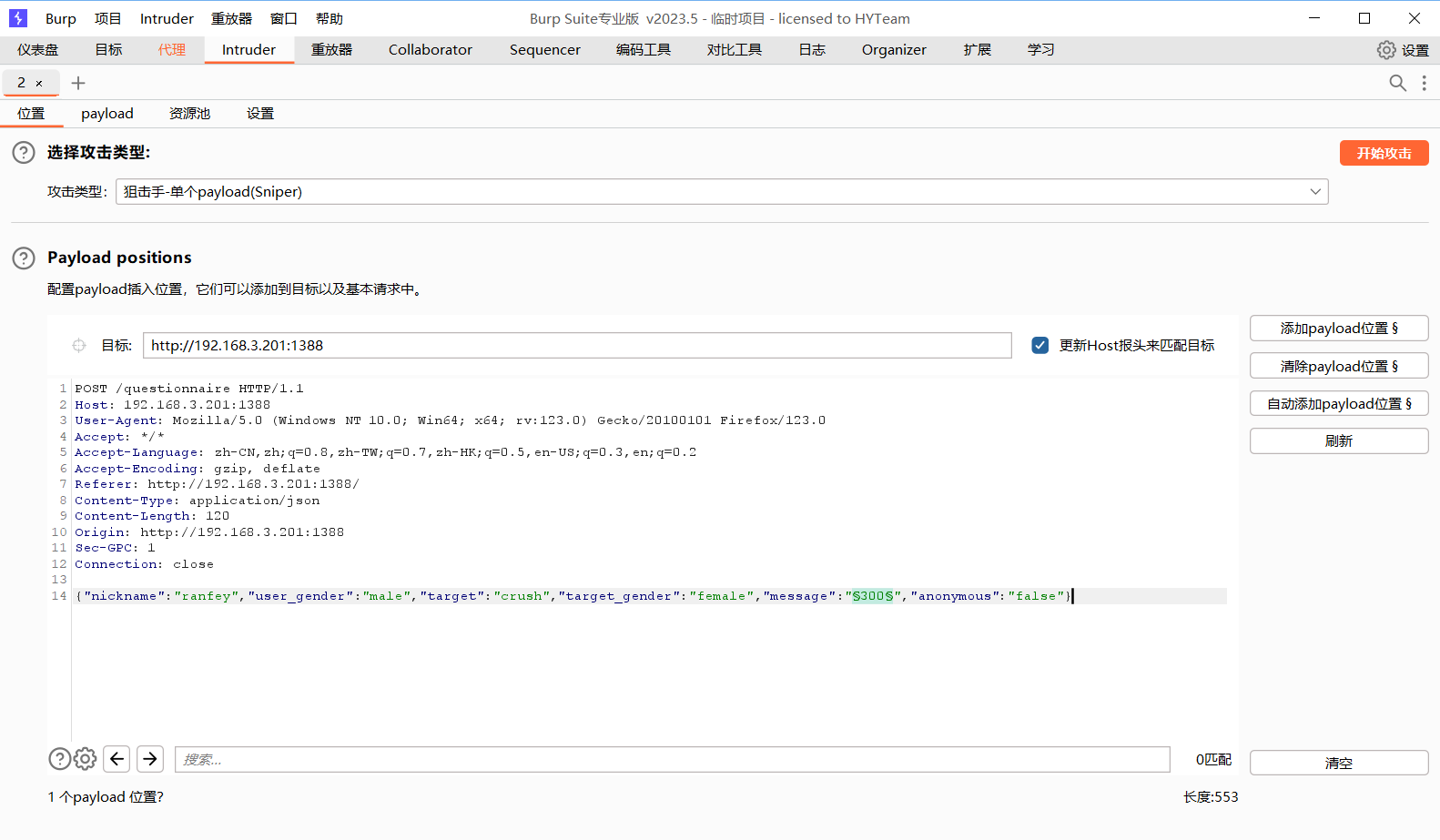Go to next match with right arrow
This screenshot has width=1440, height=840.
pos(150,759)
